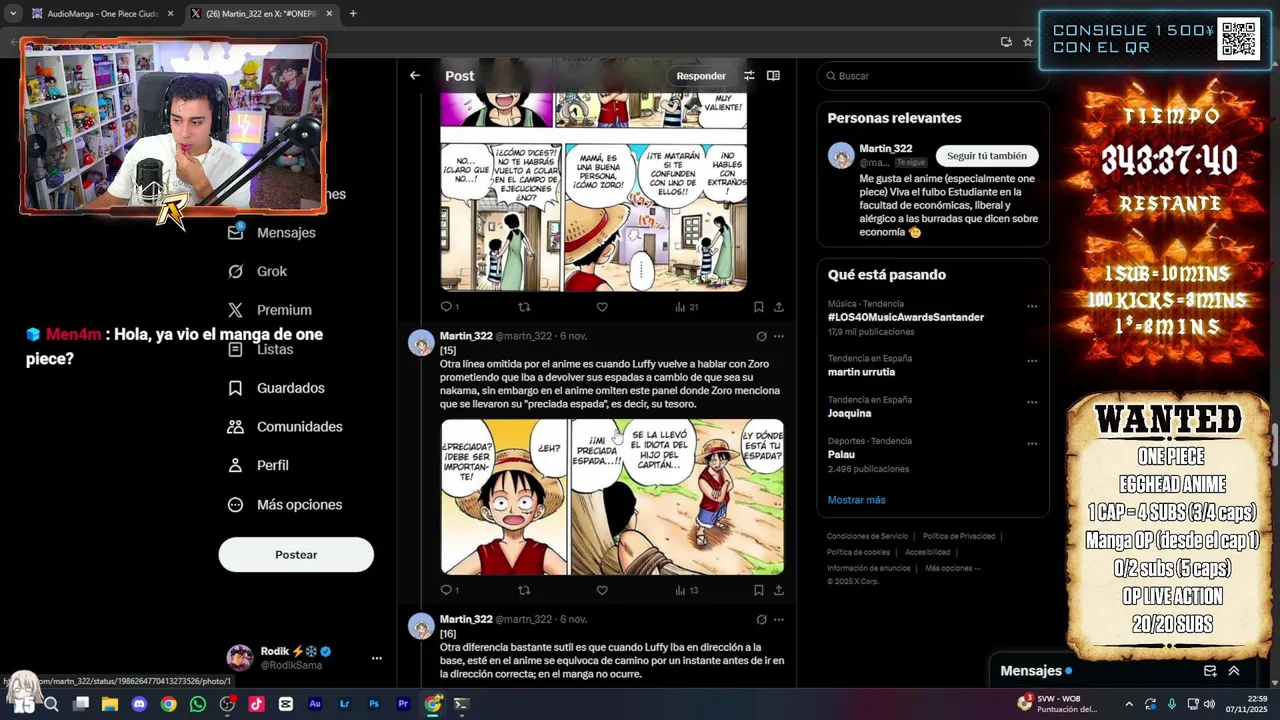Go back using the arrow beside Post
Screen dimensions: 1280x720
(x=414, y=75)
